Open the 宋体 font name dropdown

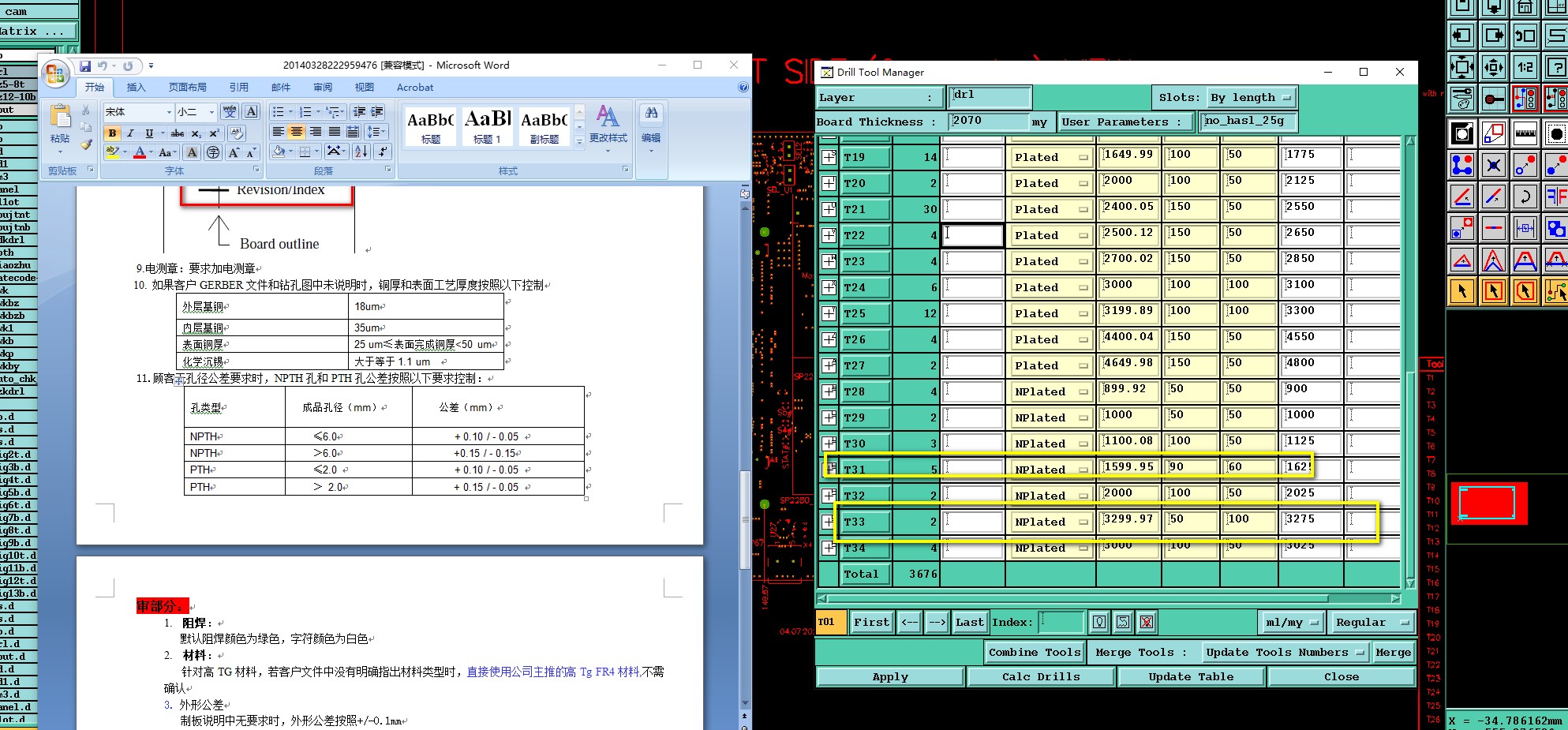(169, 112)
